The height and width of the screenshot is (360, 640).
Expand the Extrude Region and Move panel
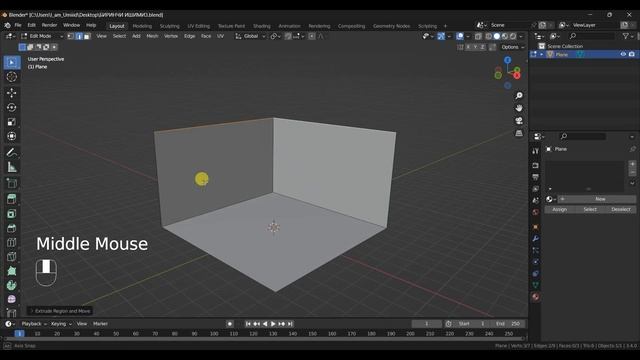(60, 311)
